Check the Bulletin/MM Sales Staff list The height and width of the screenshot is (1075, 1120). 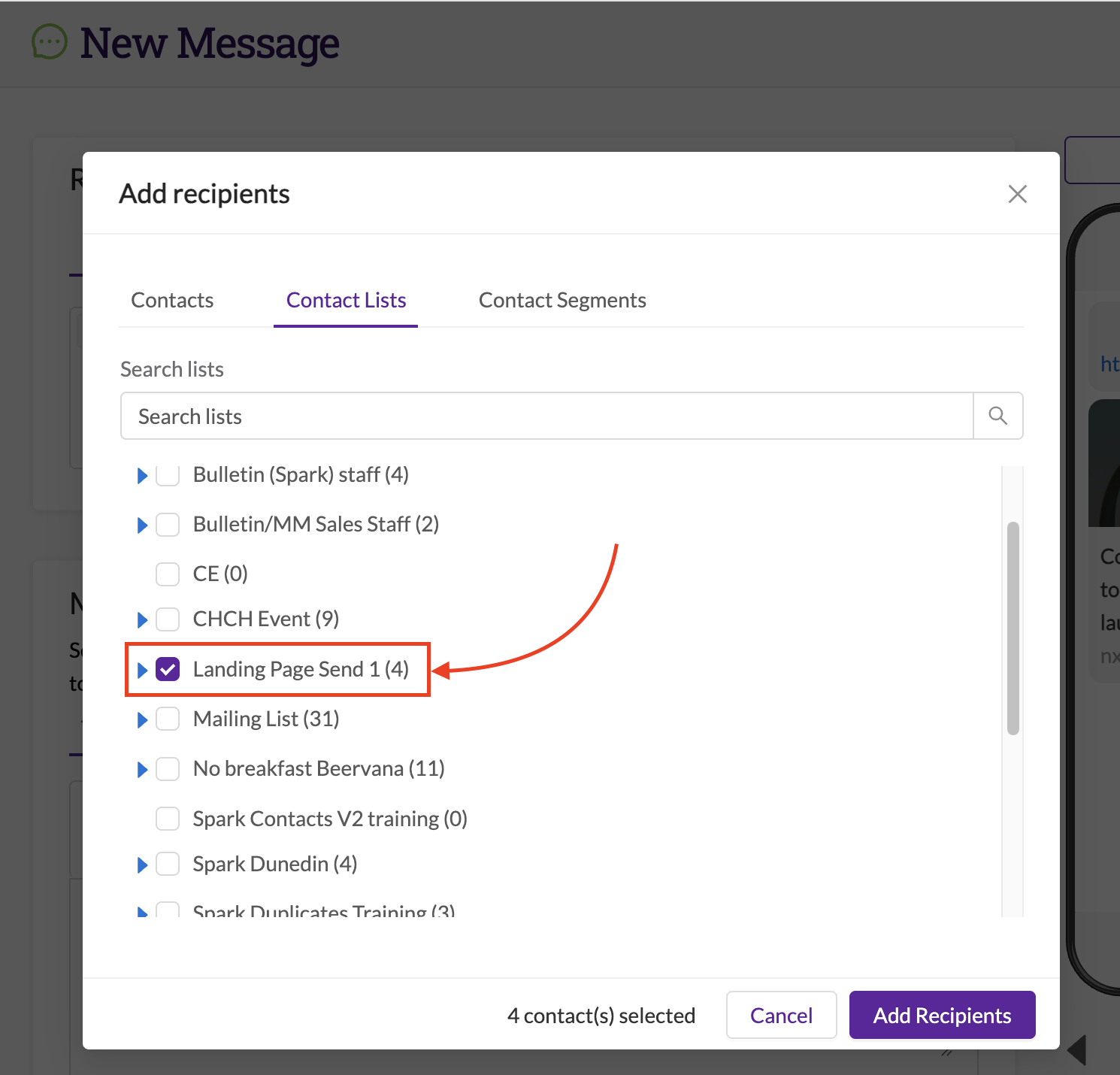coord(168,524)
